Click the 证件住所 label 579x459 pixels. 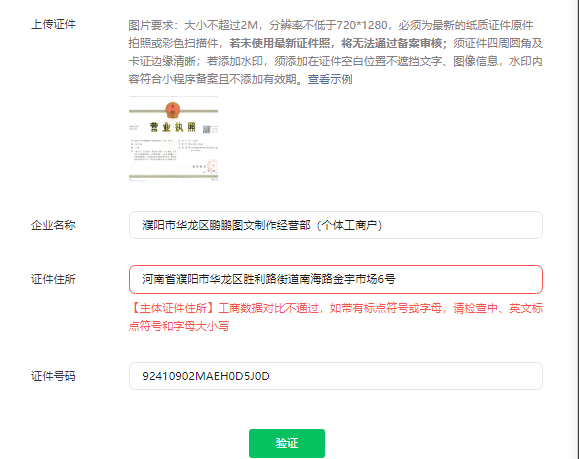point(53,279)
